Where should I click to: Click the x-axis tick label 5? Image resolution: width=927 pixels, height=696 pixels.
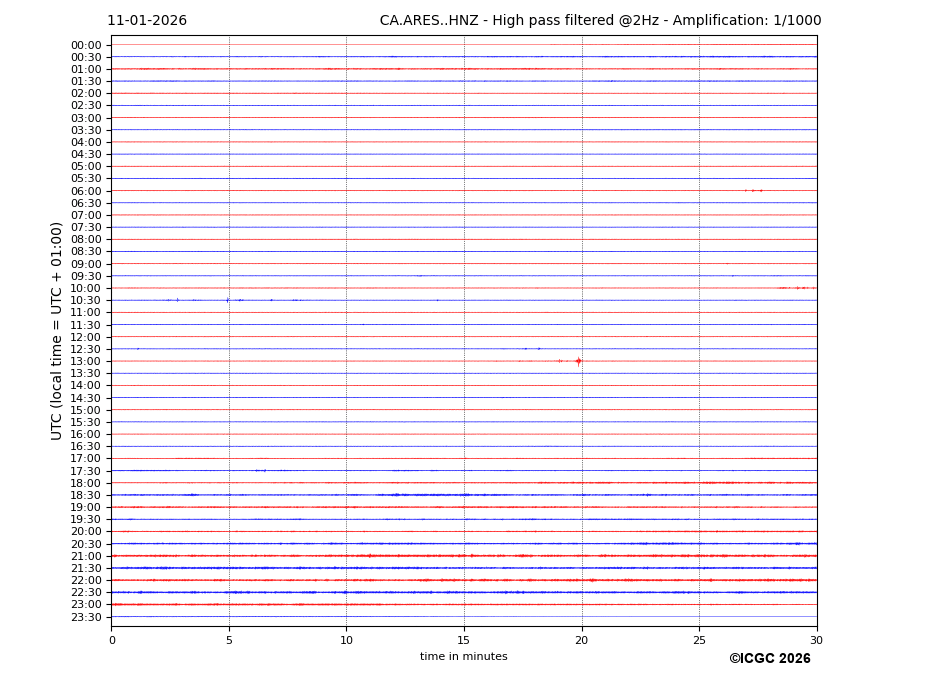(229, 640)
